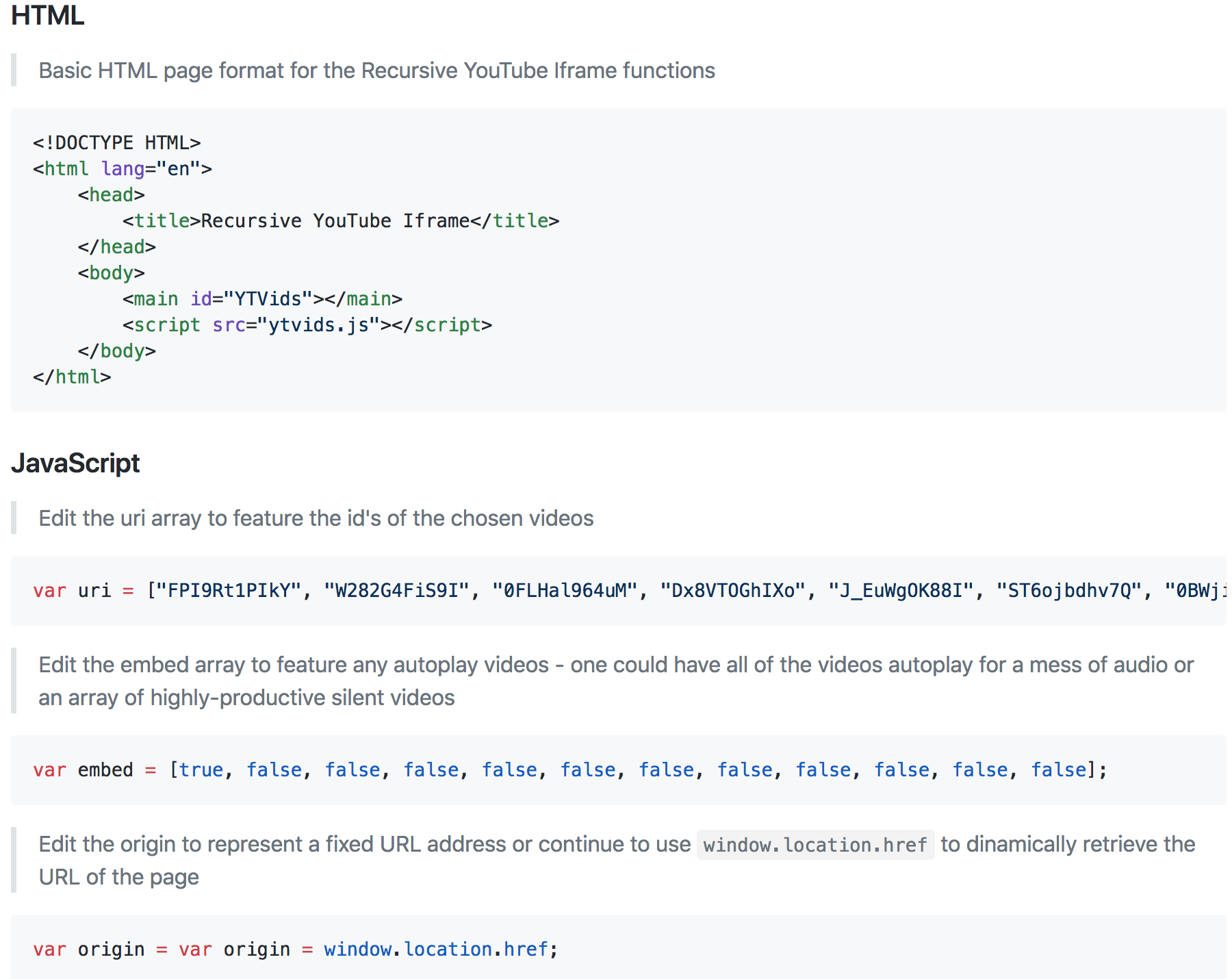
Task: Click the var origin declaration line
Action: coord(294,949)
